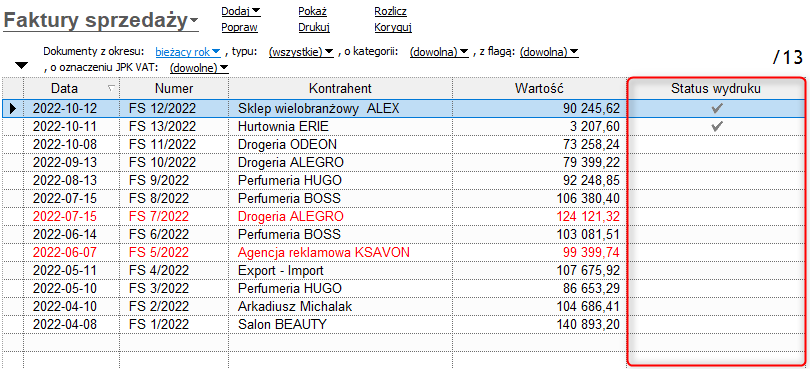810x369 pixels.
Task: Open the flag (dowolna) filter dropdown
Action: pos(549,52)
